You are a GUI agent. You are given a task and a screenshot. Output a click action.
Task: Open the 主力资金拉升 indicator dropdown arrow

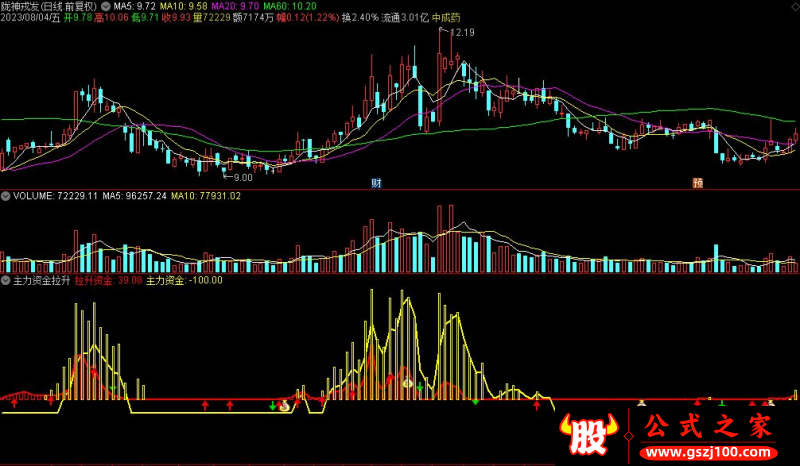pos(6,280)
